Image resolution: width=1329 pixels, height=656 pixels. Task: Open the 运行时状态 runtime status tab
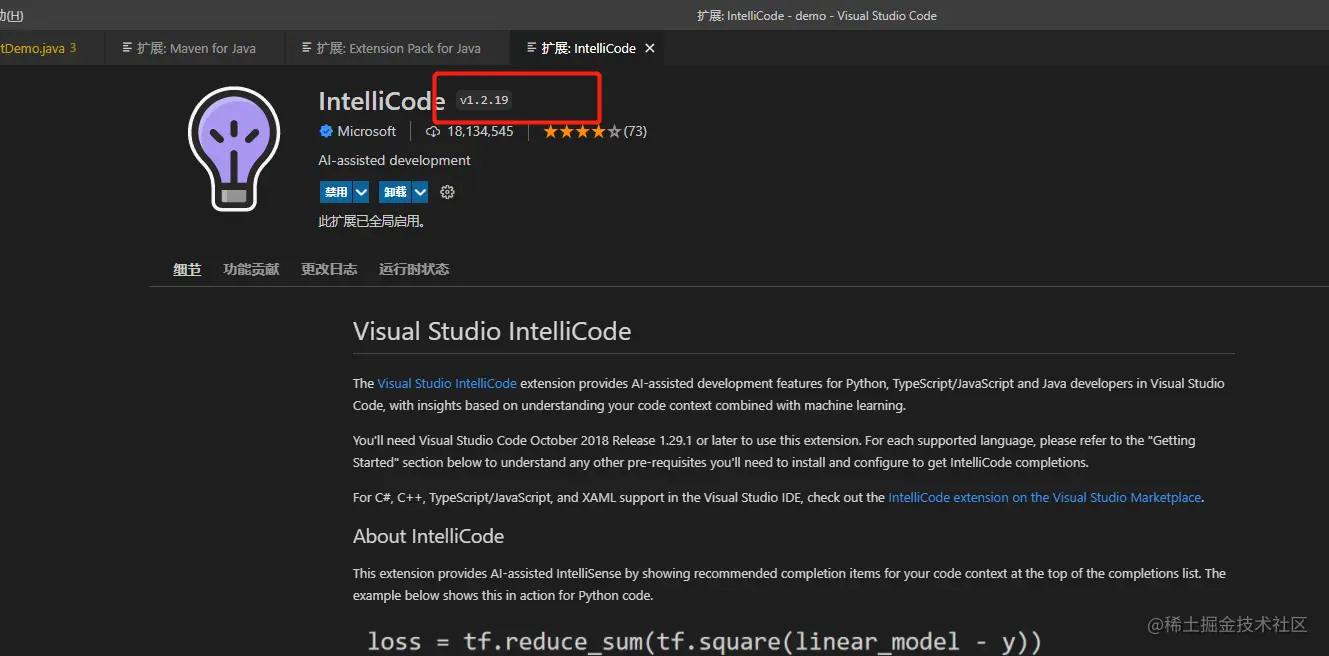click(x=414, y=269)
